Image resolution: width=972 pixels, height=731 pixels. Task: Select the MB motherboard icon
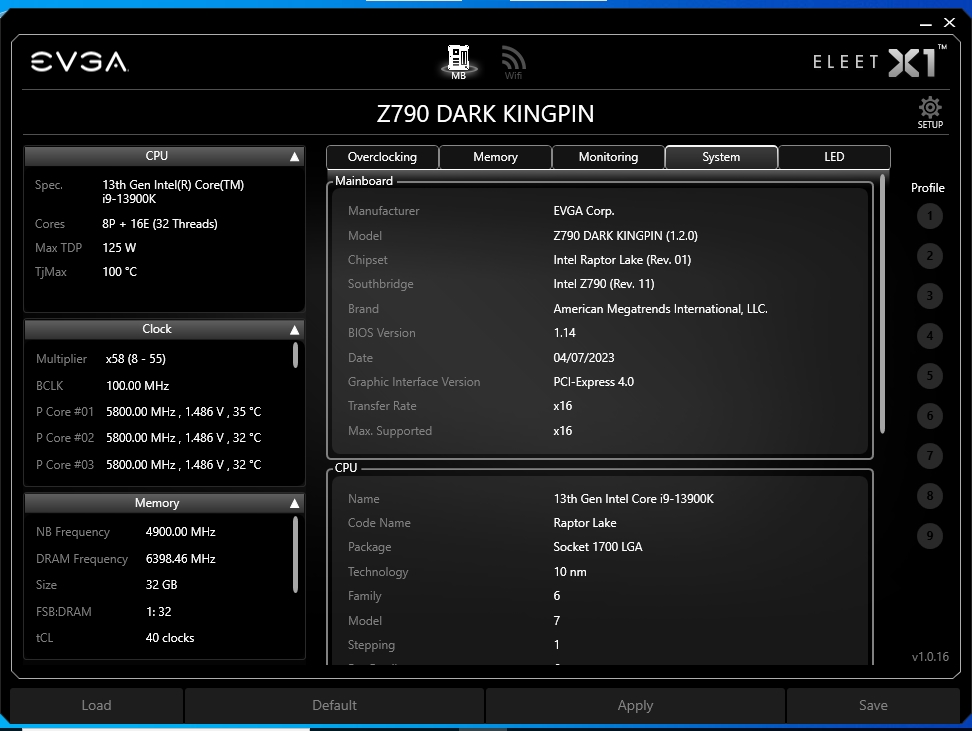(459, 62)
